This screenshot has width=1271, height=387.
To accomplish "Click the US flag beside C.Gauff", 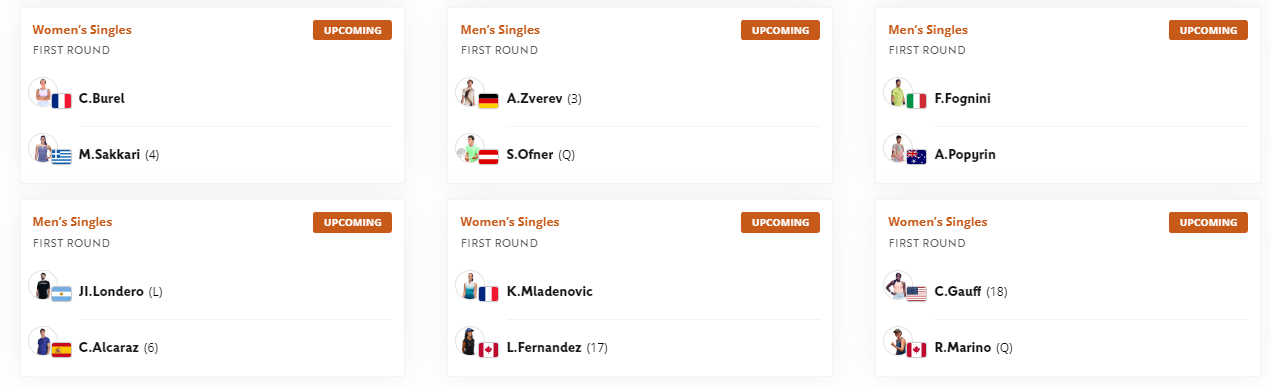I will (x=917, y=293).
